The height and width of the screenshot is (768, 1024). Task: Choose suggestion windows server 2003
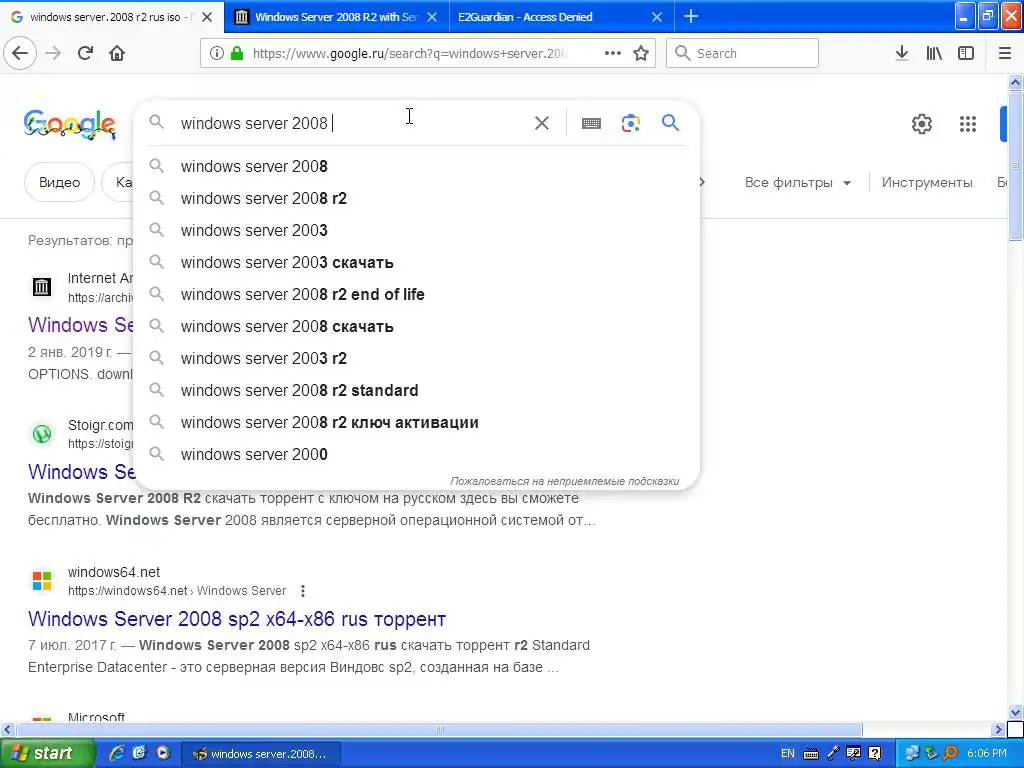pyautogui.click(x=416, y=230)
